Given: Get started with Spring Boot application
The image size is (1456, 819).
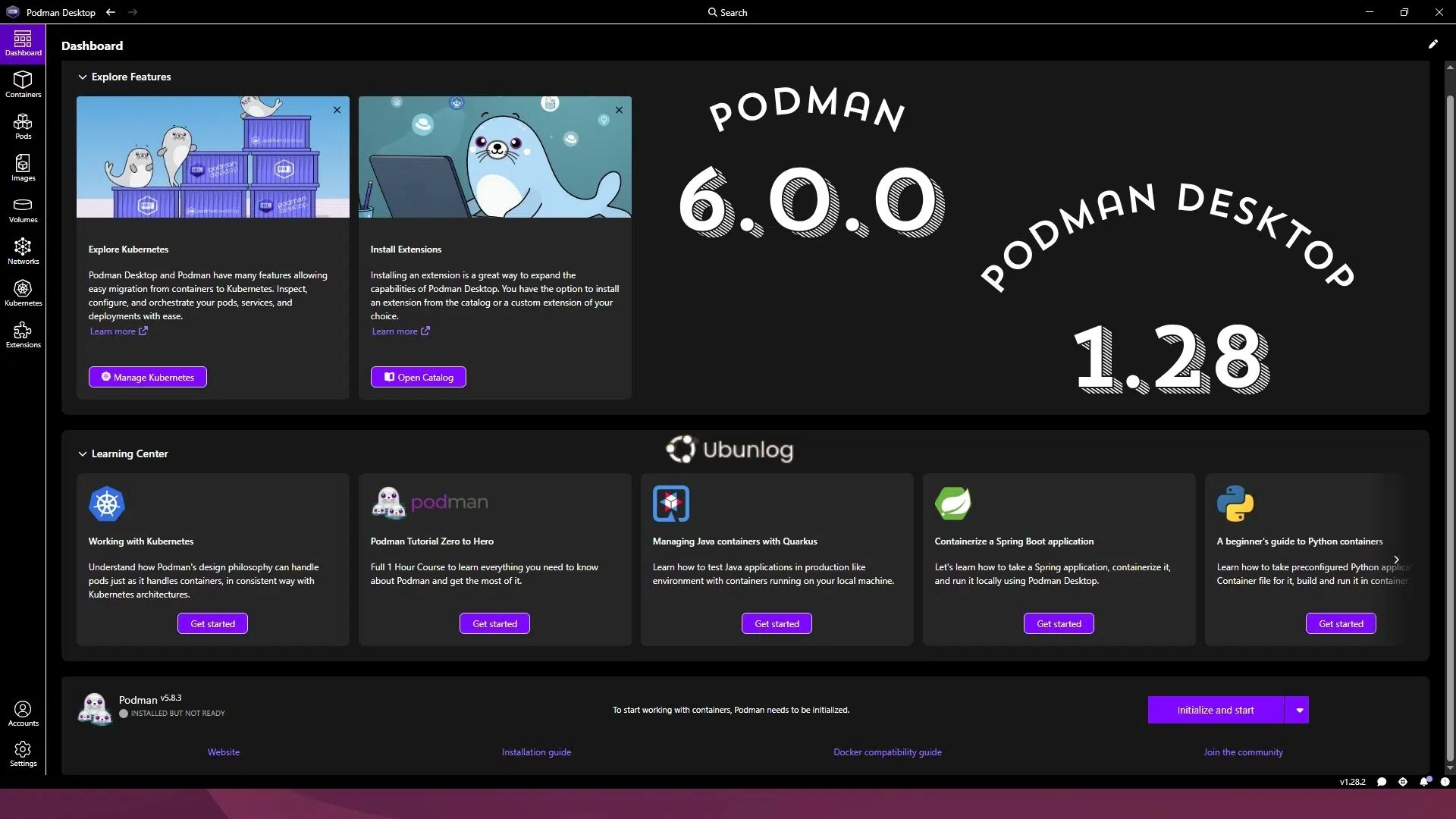Looking at the screenshot, I should coord(1059,623).
